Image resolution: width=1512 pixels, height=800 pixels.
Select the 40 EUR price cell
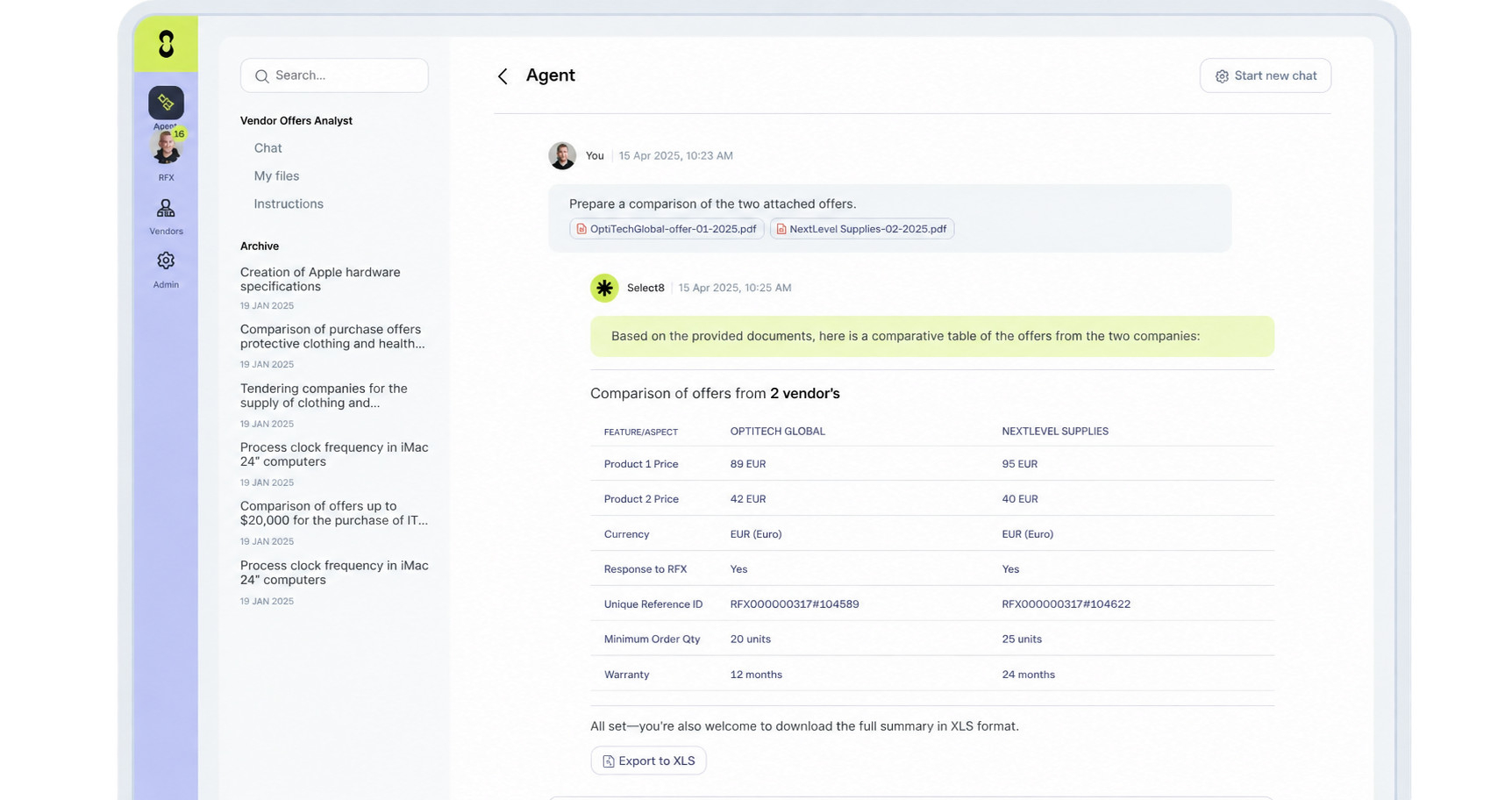[x=1020, y=499]
